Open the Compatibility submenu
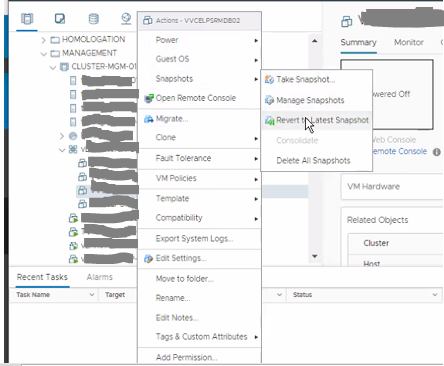The width and height of the screenshot is (444, 366). point(199,218)
